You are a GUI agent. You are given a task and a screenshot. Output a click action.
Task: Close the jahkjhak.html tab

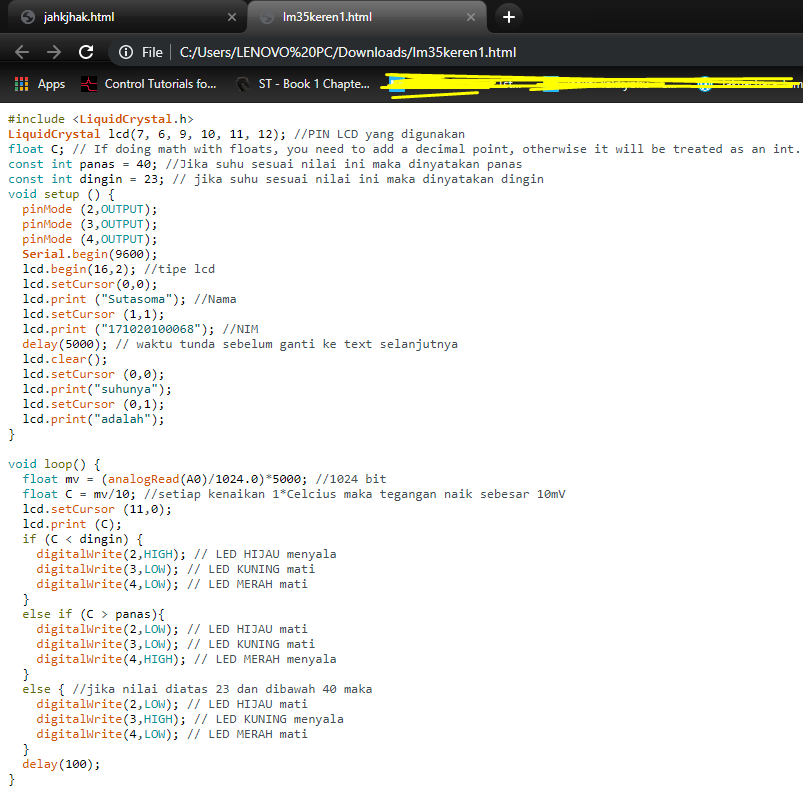tap(233, 17)
